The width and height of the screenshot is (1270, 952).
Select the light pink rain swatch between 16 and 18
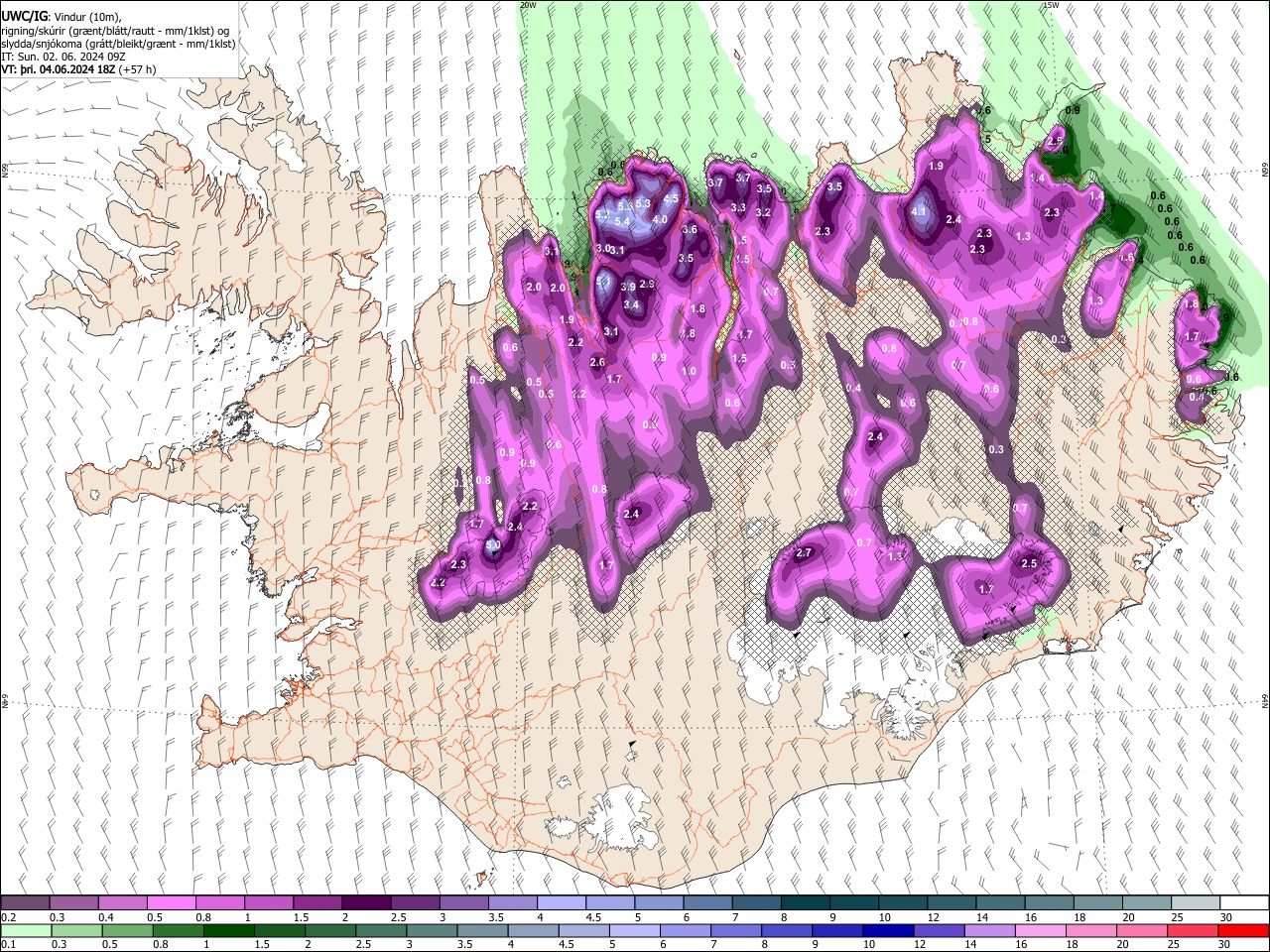click(1041, 930)
